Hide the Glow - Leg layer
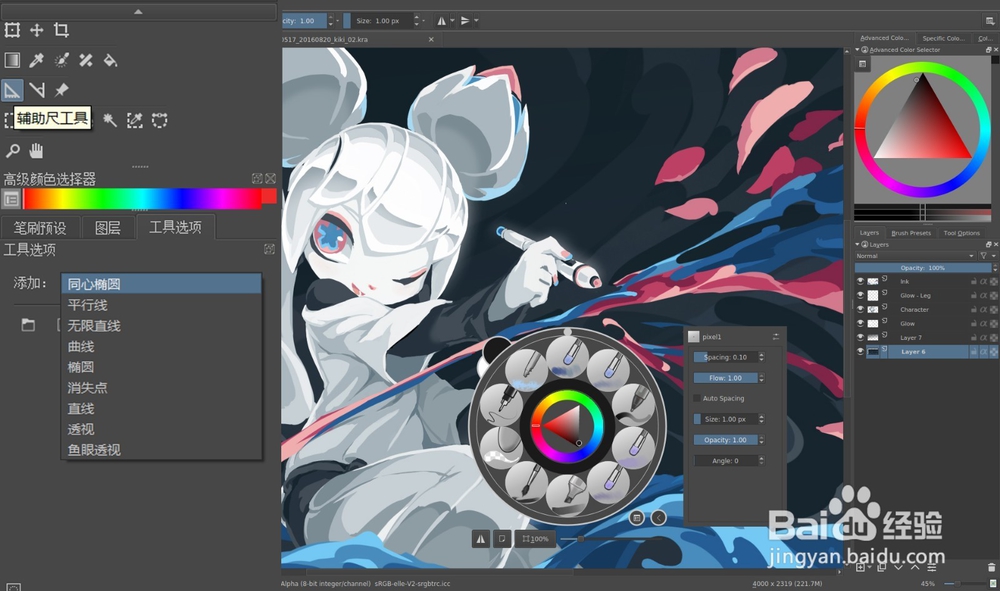The height and width of the screenshot is (591, 1000). (x=860, y=295)
